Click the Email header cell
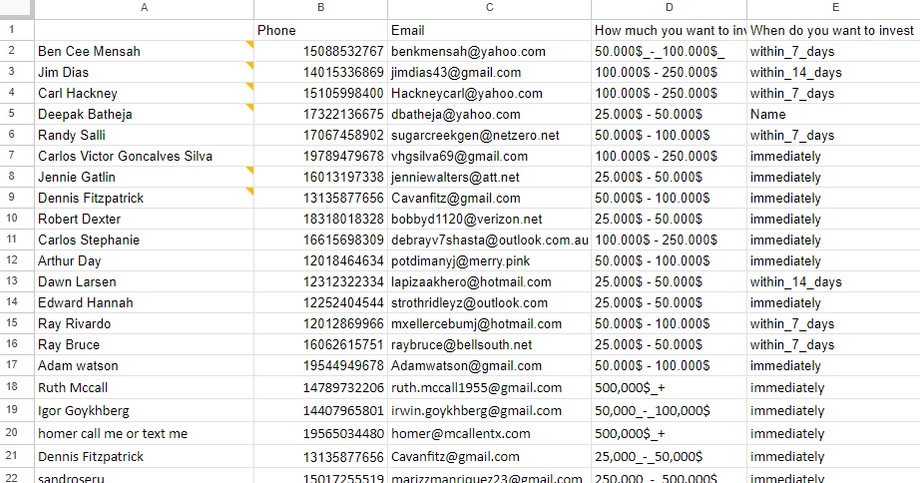The image size is (920, 483). [x=489, y=30]
